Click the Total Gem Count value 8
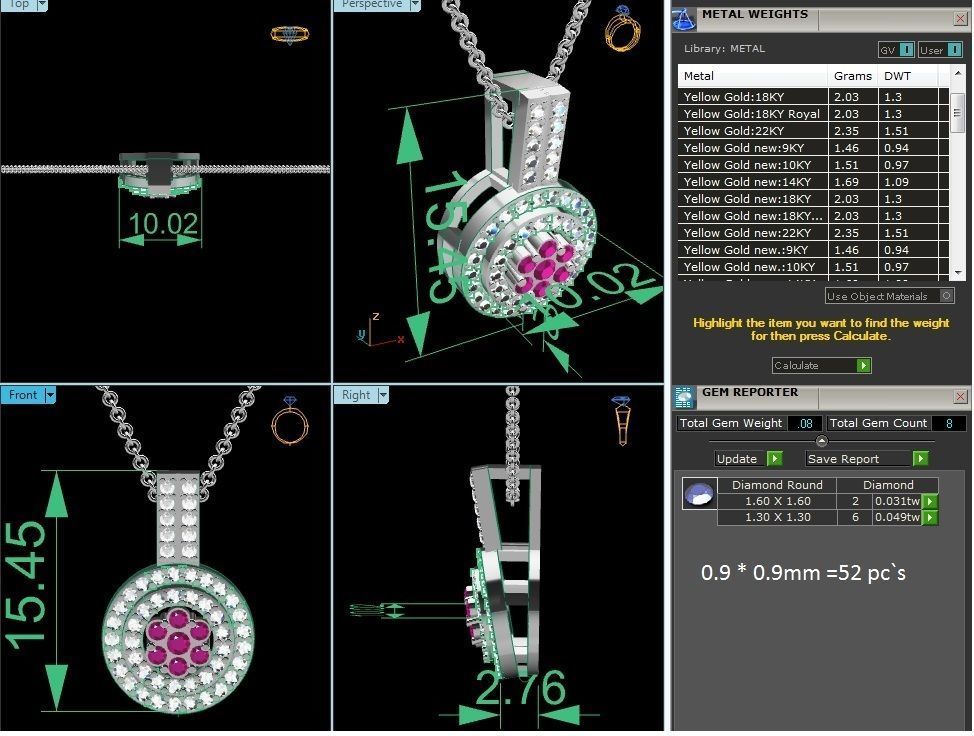The width and height of the screenshot is (974, 736). (x=949, y=423)
